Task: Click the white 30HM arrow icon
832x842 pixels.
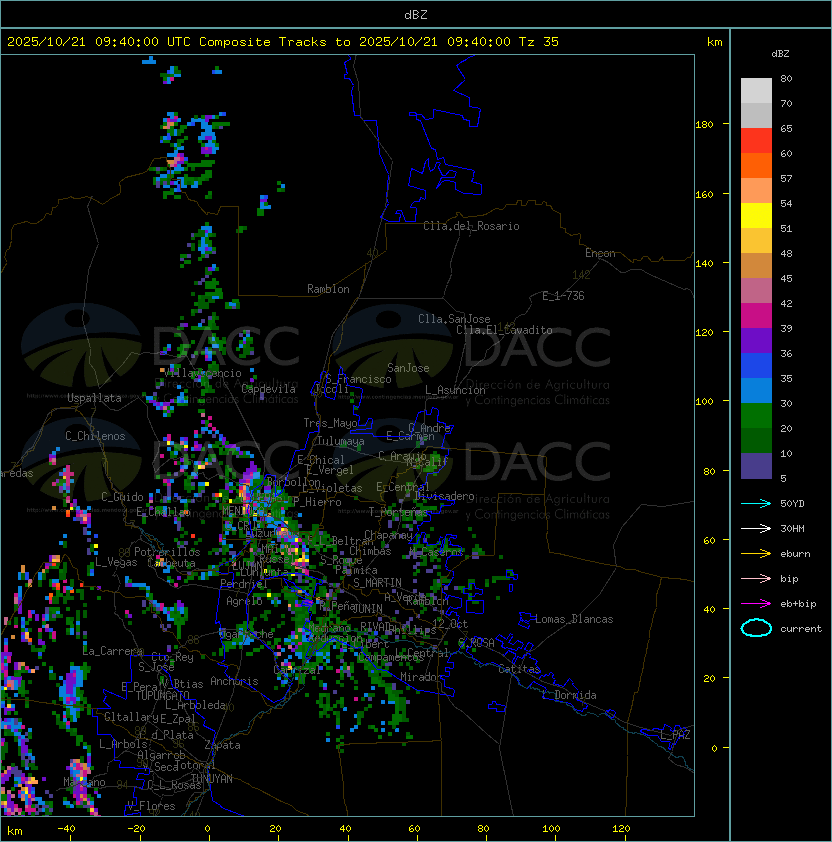Action: click(x=756, y=529)
